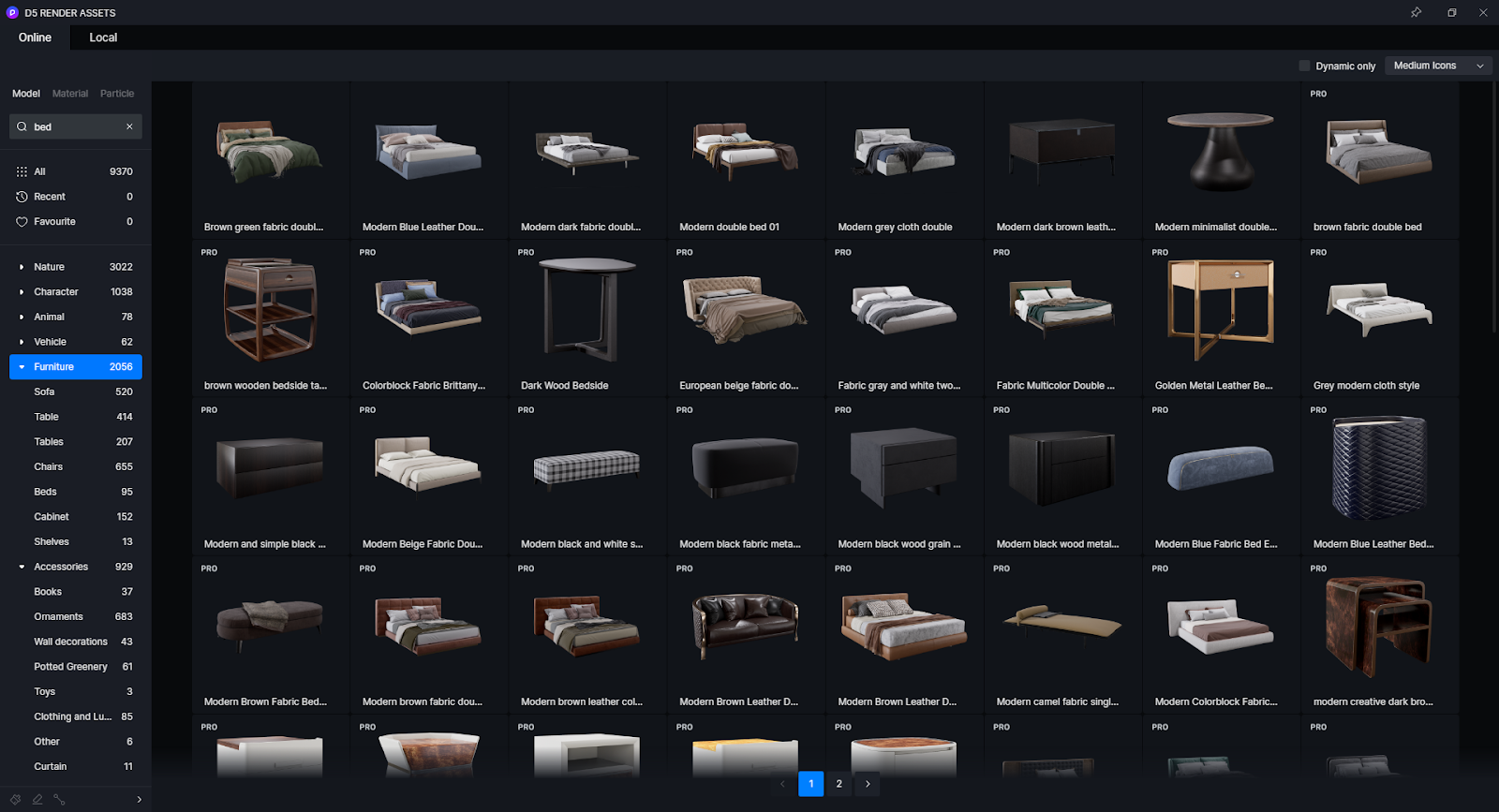The width and height of the screenshot is (1499, 812).
Task: Open the Curtain subcategory
Action: (75, 766)
